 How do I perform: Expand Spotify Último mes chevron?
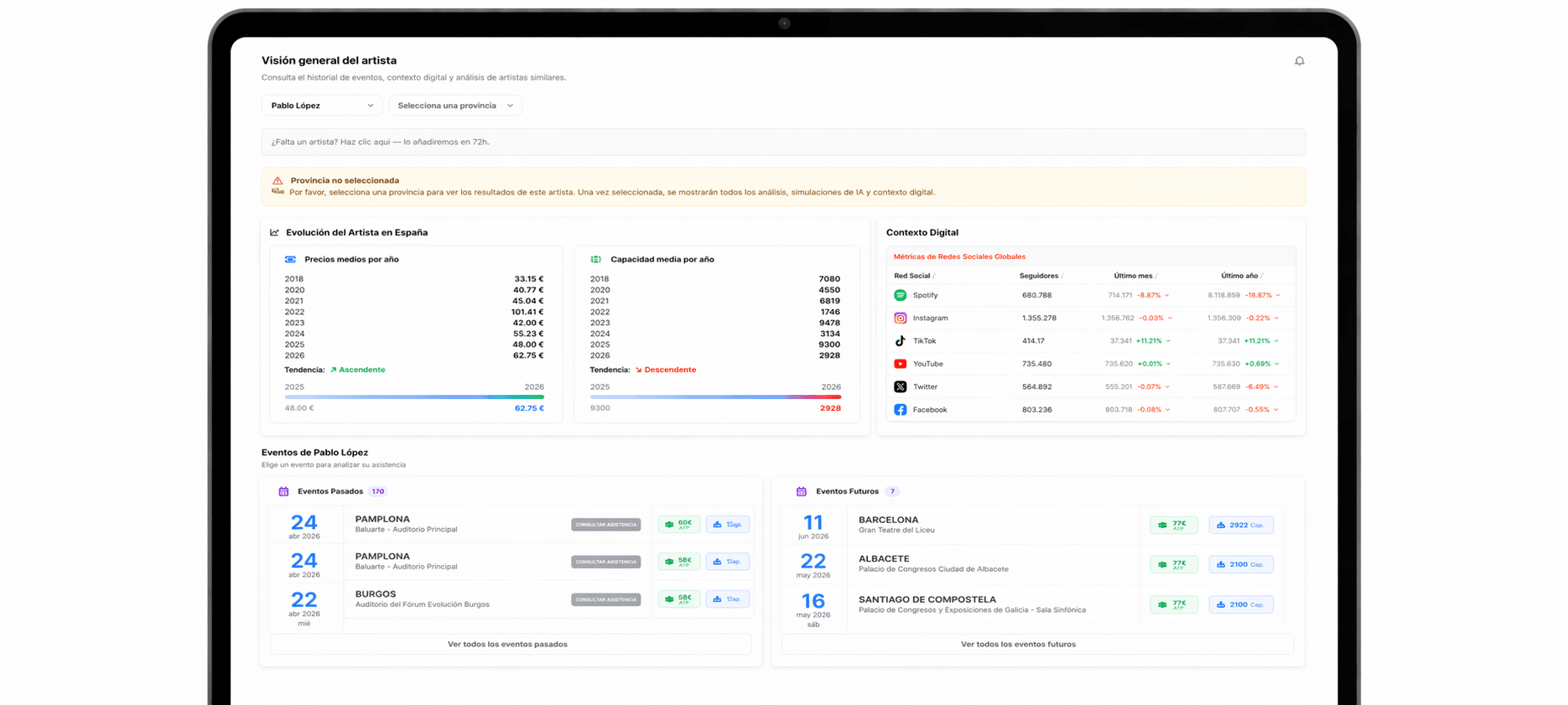pyautogui.click(x=1167, y=295)
